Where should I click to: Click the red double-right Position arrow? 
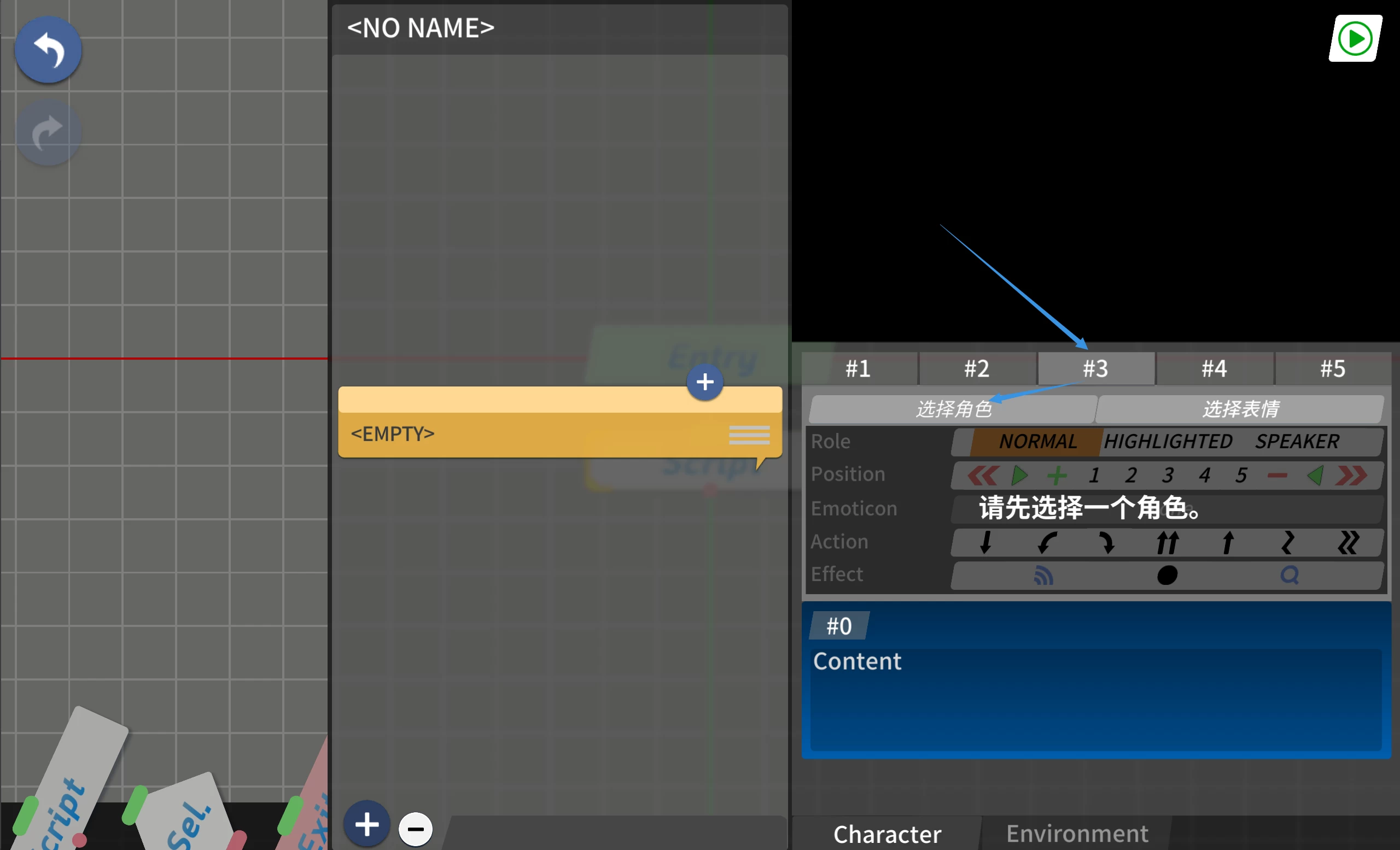pos(1351,475)
